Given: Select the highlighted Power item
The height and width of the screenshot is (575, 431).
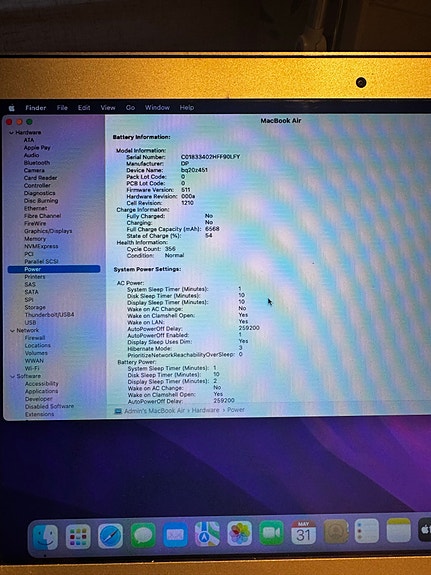Looking at the screenshot, I should pyautogui.click(x=54, y=269).
